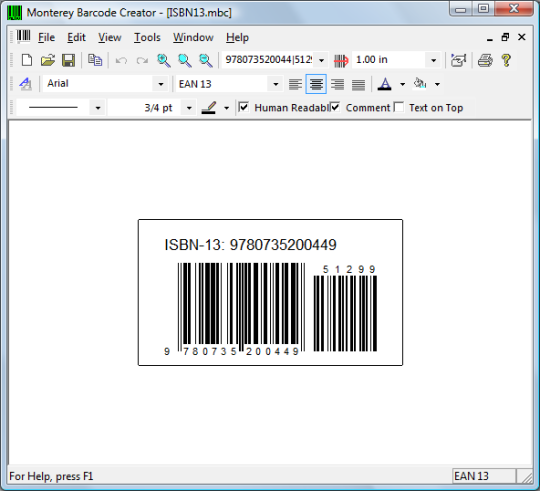Open the Window menu
Image resolution: width=540 pixels, height=491 pixels.
click(x=193, y=37)
